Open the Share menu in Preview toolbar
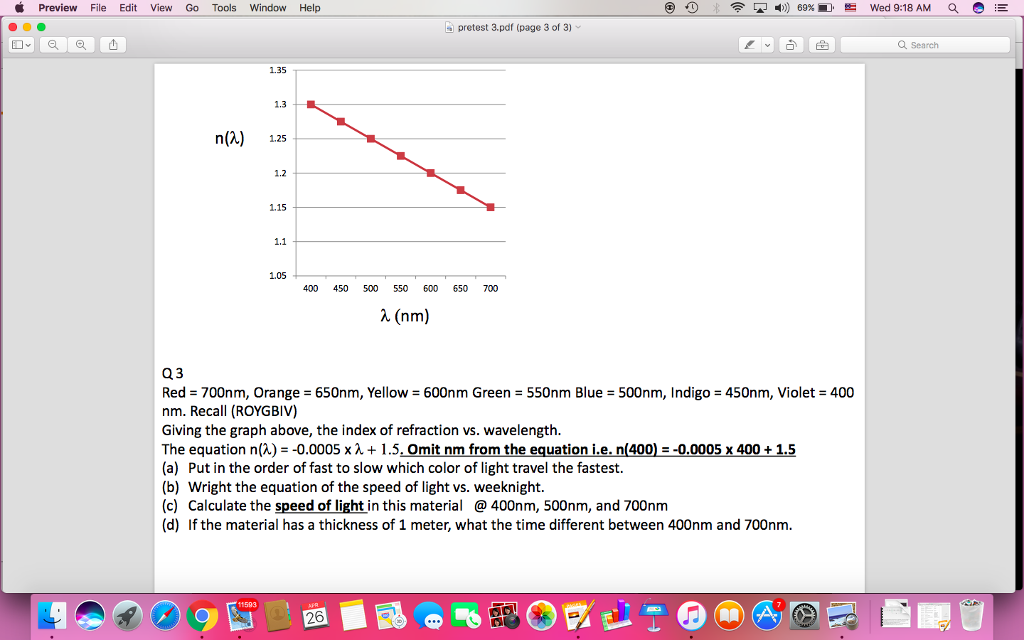The image size is (1024, 640). tap(113, 44)
